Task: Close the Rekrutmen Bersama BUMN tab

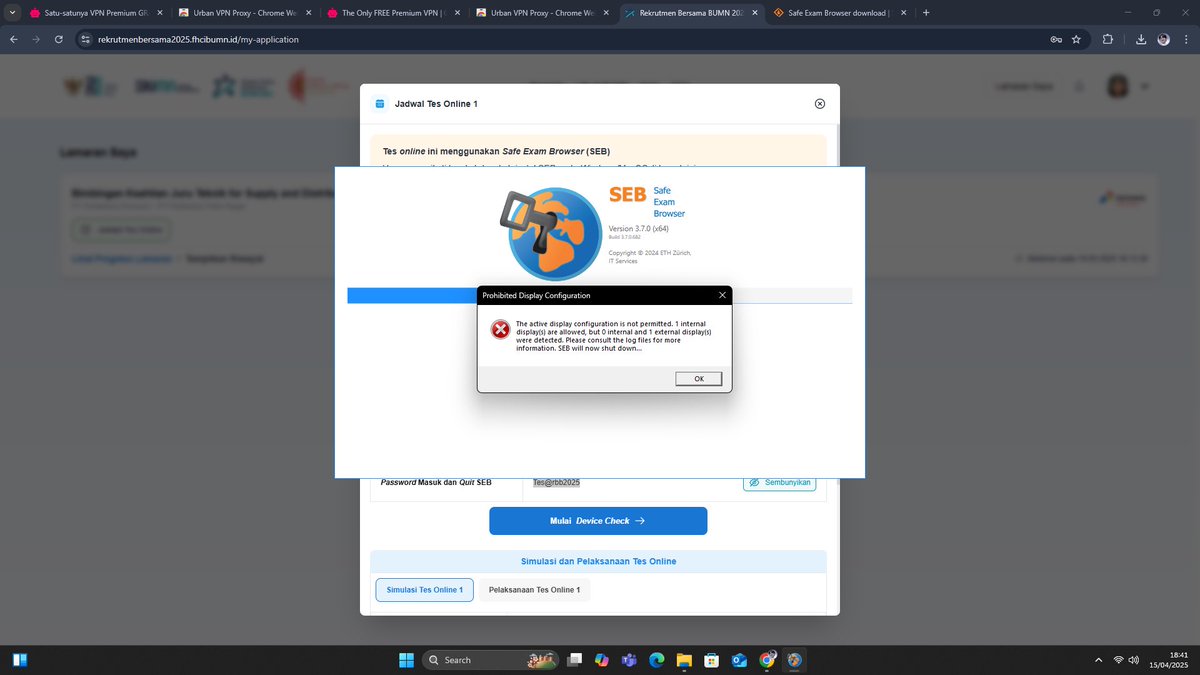Action: coord(755,13)
